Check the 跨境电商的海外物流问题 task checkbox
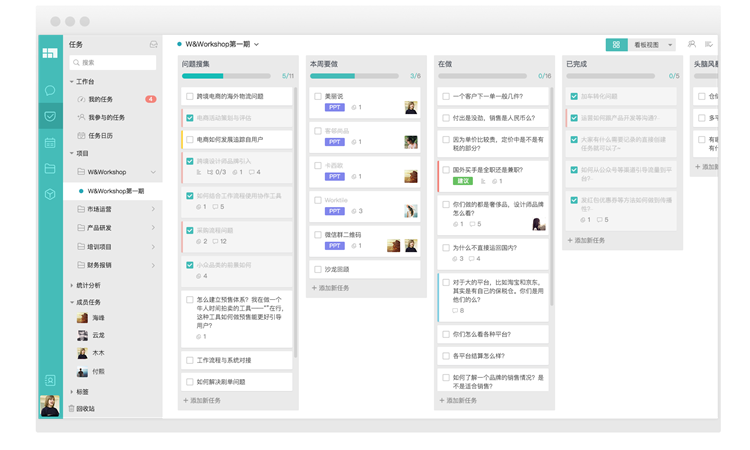This screenshot has height=450, width=750. pos(190,97)
